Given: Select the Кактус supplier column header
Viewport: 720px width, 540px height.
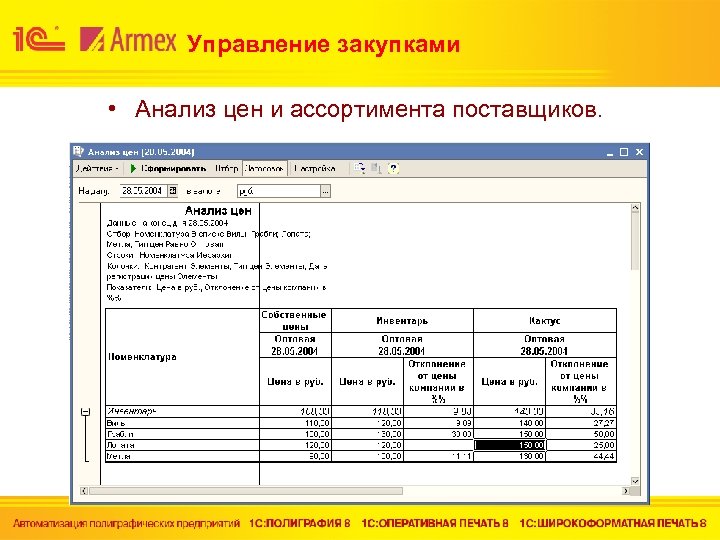Looking at the screenshot, I should click(x=545, y=321).
